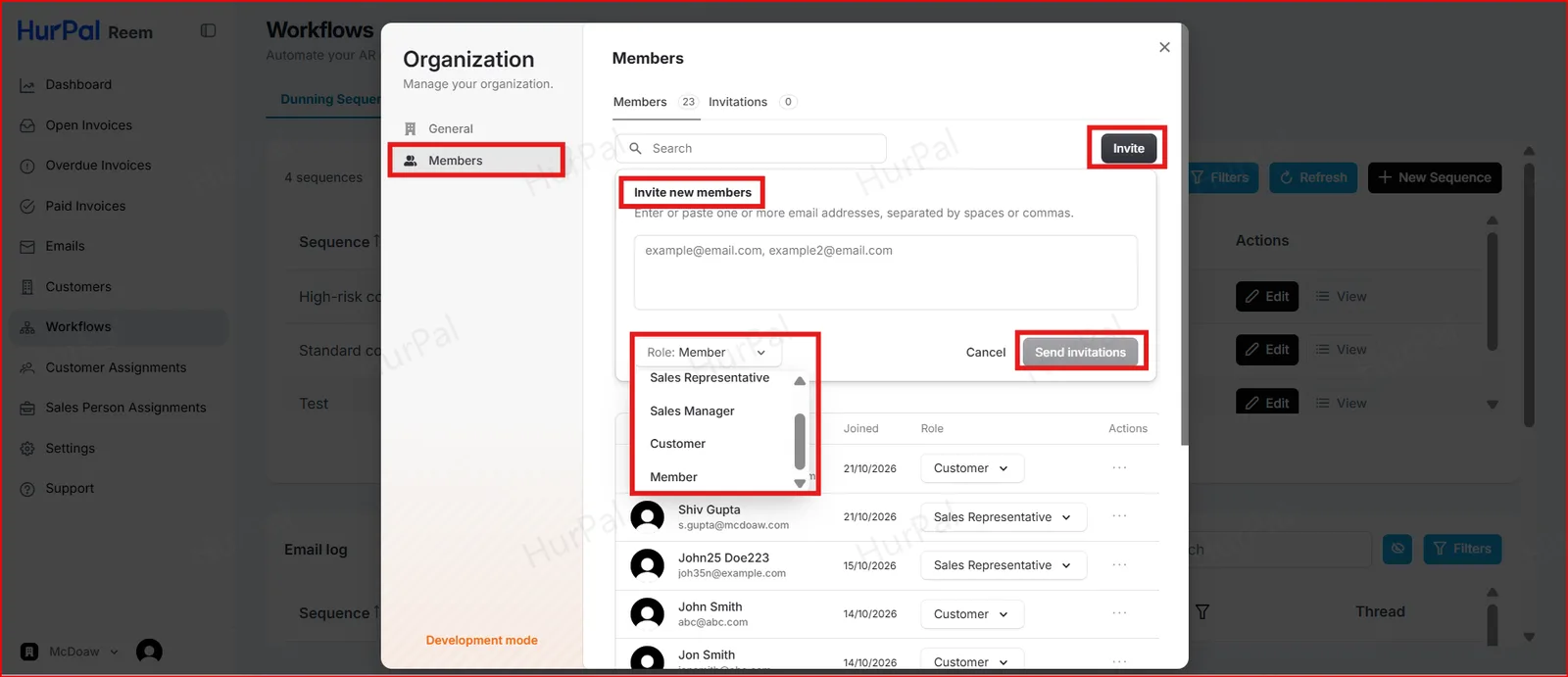Click the New Sequence button
This screenshot has height=677, width=1568.
1435,177
